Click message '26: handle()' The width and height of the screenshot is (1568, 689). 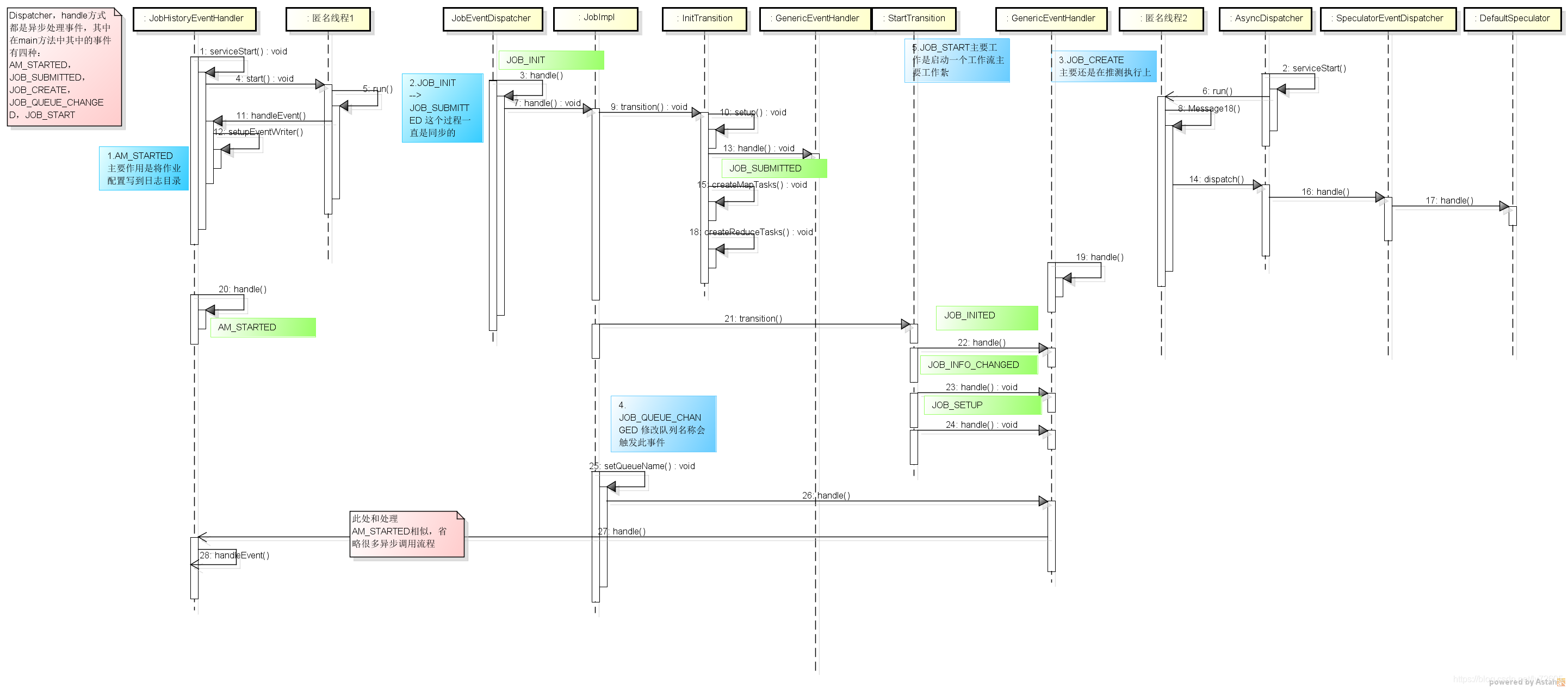point(826,496)
